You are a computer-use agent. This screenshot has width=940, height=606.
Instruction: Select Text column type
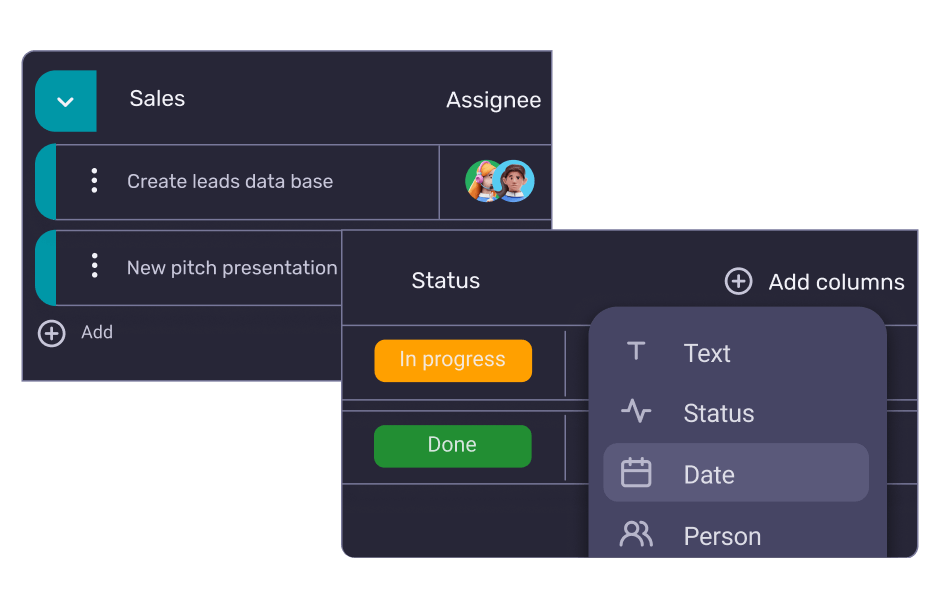click(707, 353)
